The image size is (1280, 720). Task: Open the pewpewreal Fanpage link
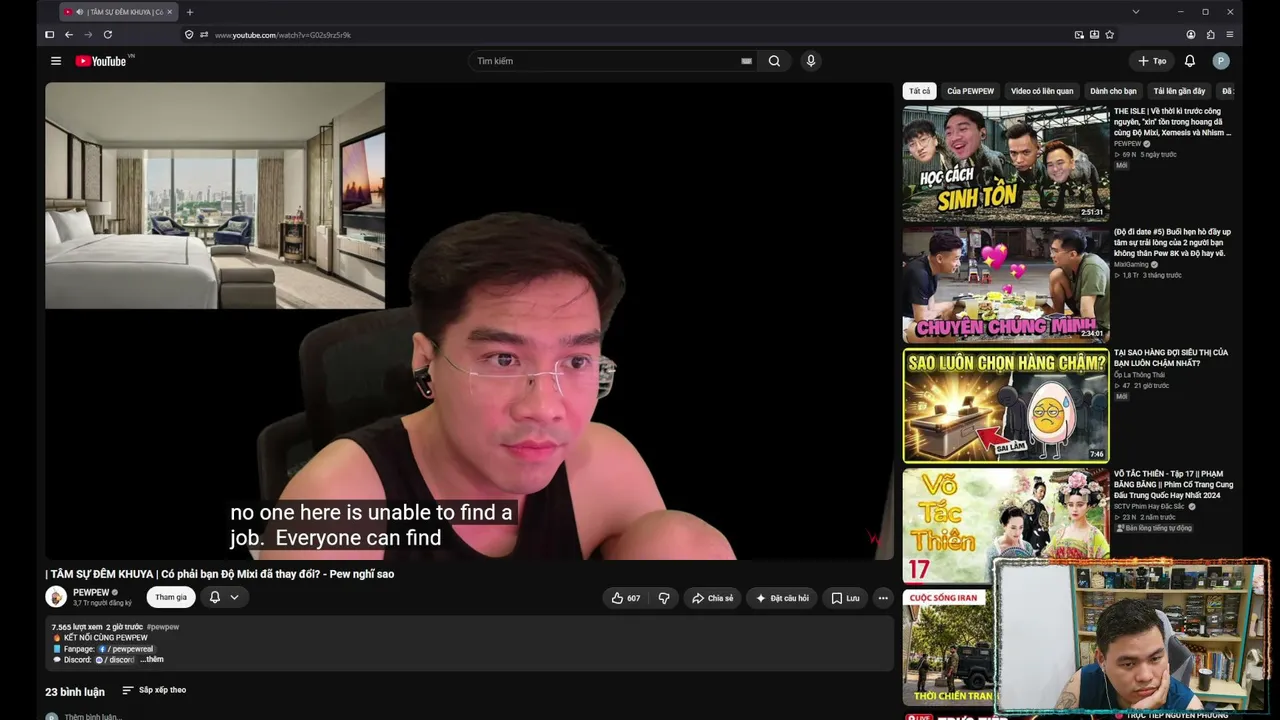point(126,649)
